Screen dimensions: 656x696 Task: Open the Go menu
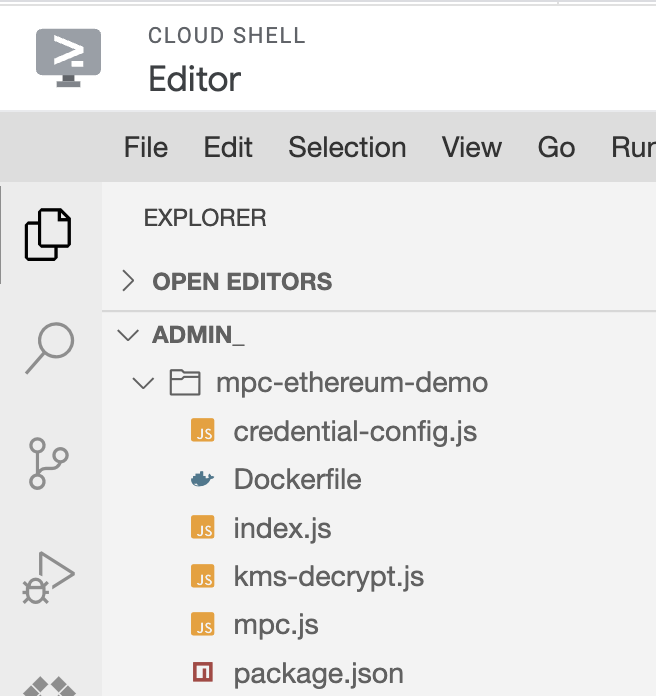pyautogui.click(x=557, y=147)
